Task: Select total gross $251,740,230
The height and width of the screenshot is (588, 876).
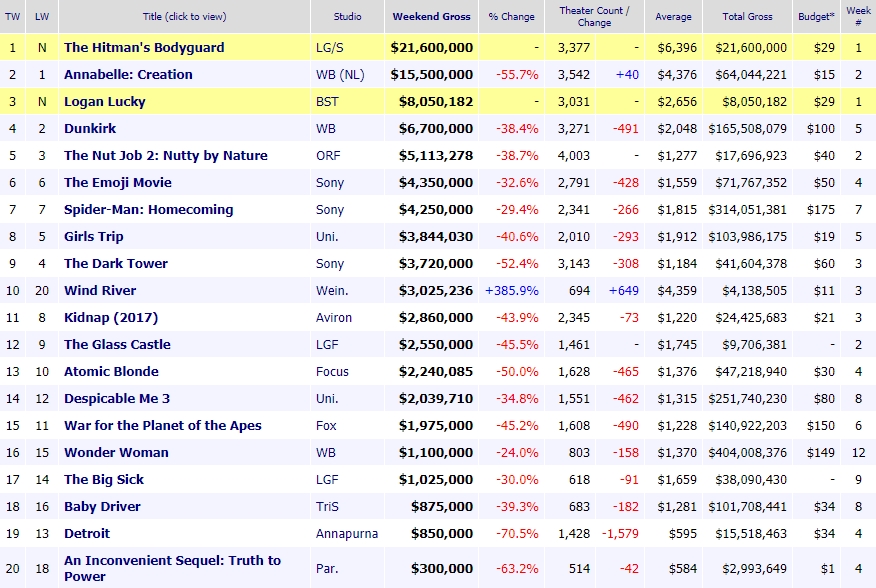Action: coord(748,399)
